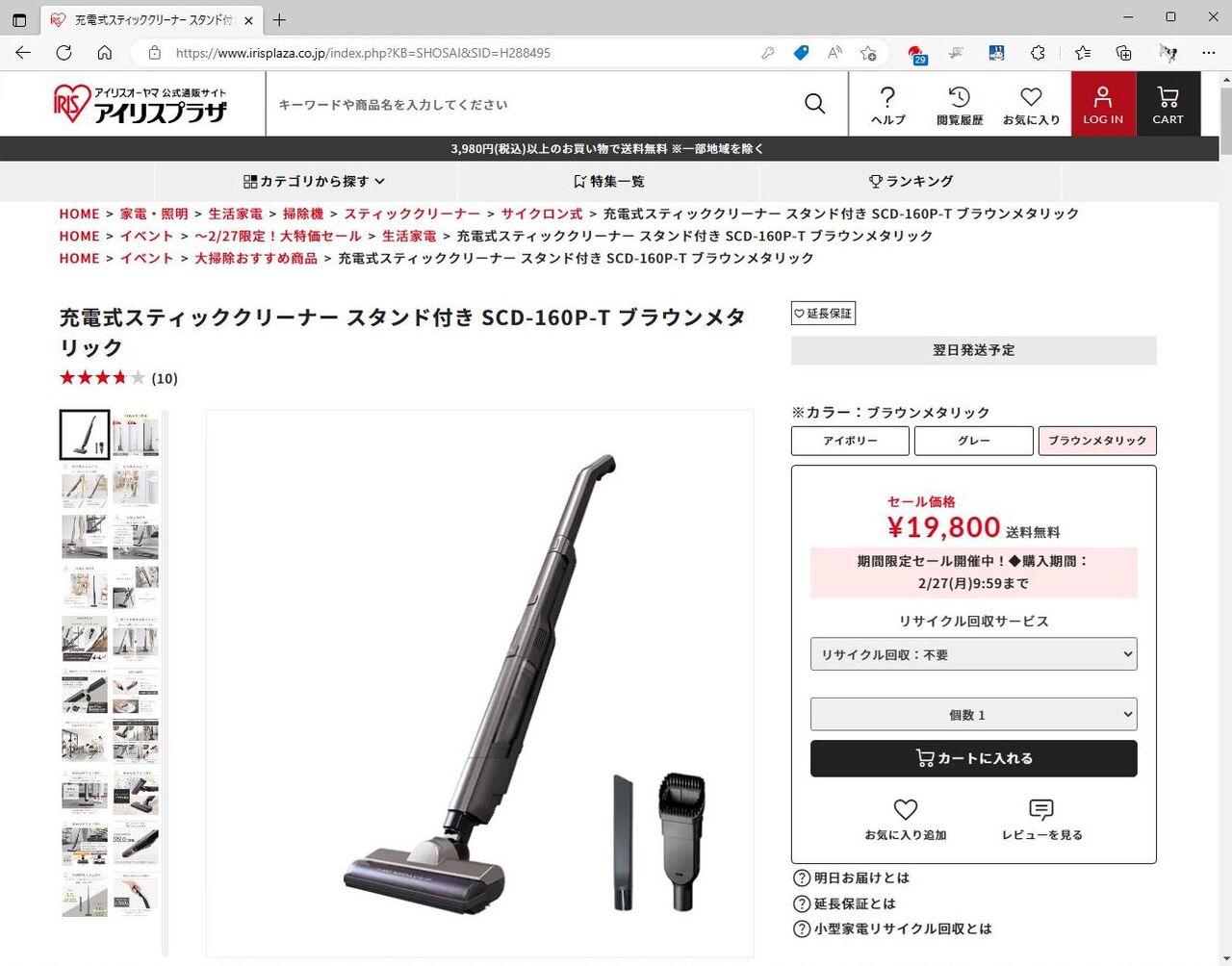Viewport: 1232px width, 966px height.
Task: Click the main vacuum product image
Action: (x=479, y=683)
